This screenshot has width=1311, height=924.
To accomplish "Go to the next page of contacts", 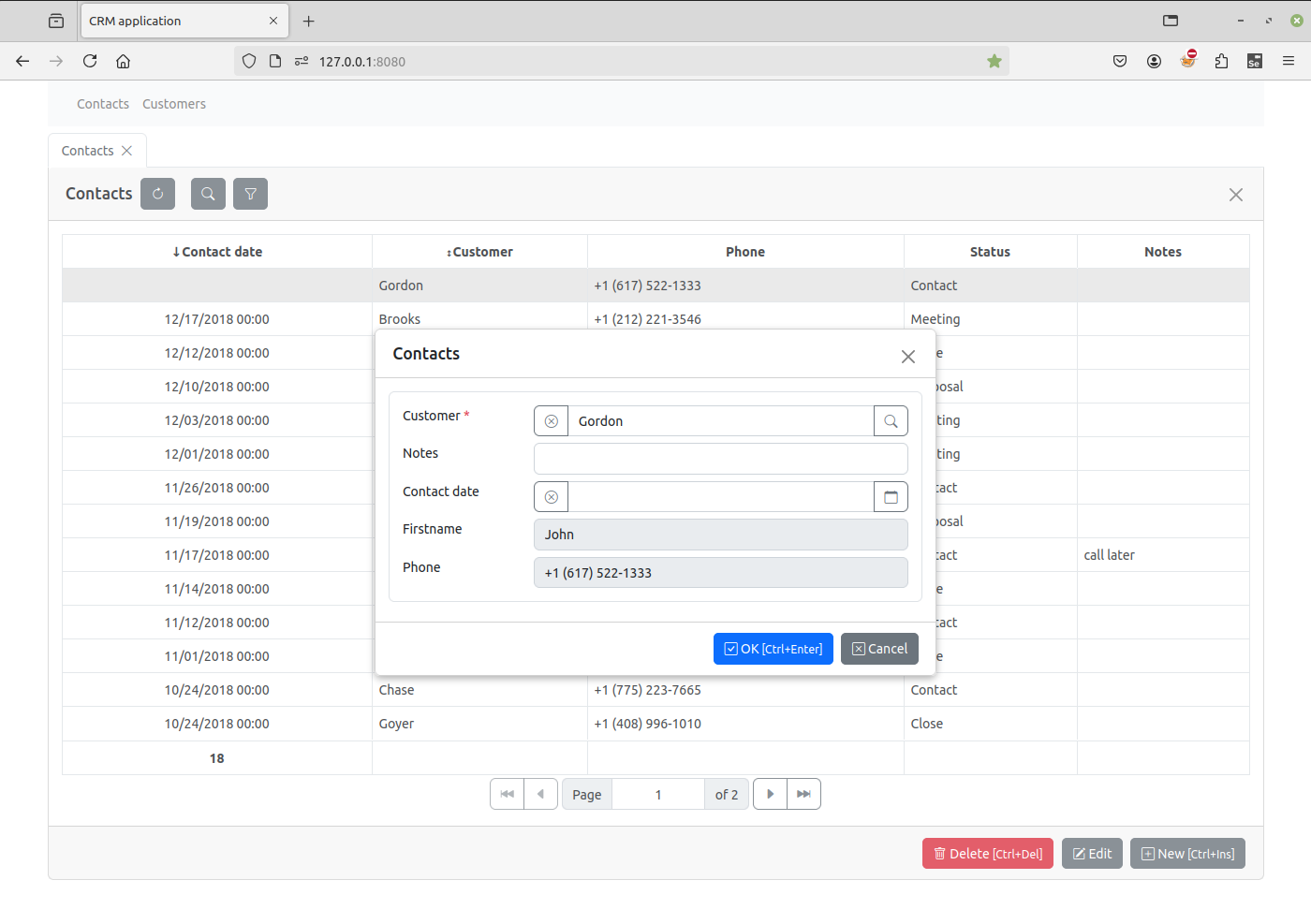I will pyautogui.click(x=770, y=794).
